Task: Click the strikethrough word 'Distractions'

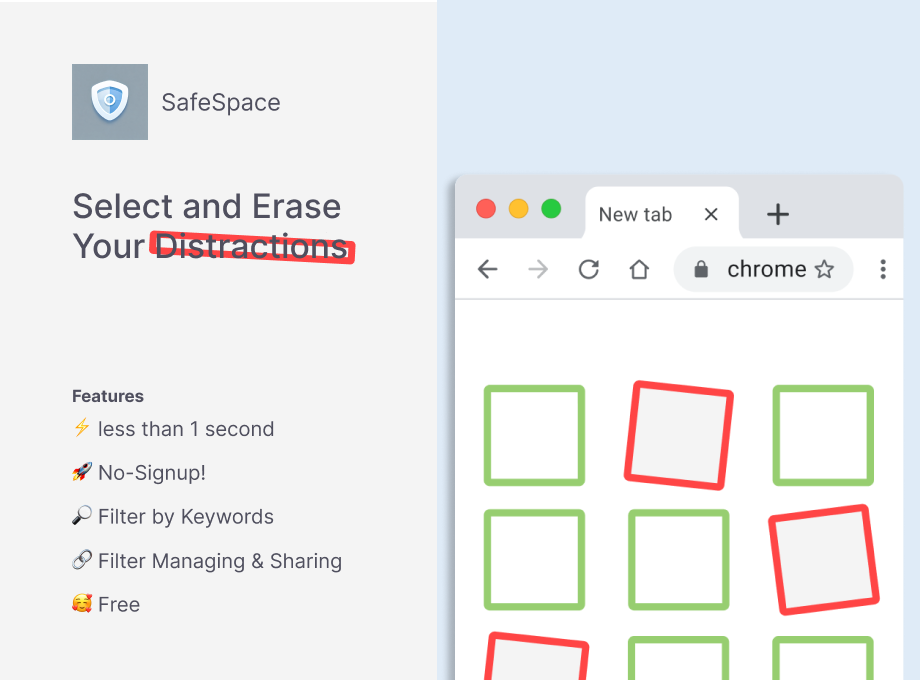Action: pos(250,246)
